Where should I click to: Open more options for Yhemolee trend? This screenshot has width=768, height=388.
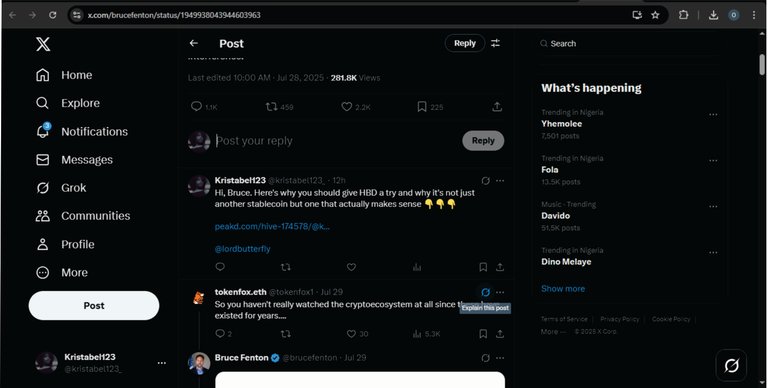pyautogui.click(x=713, y=115)
